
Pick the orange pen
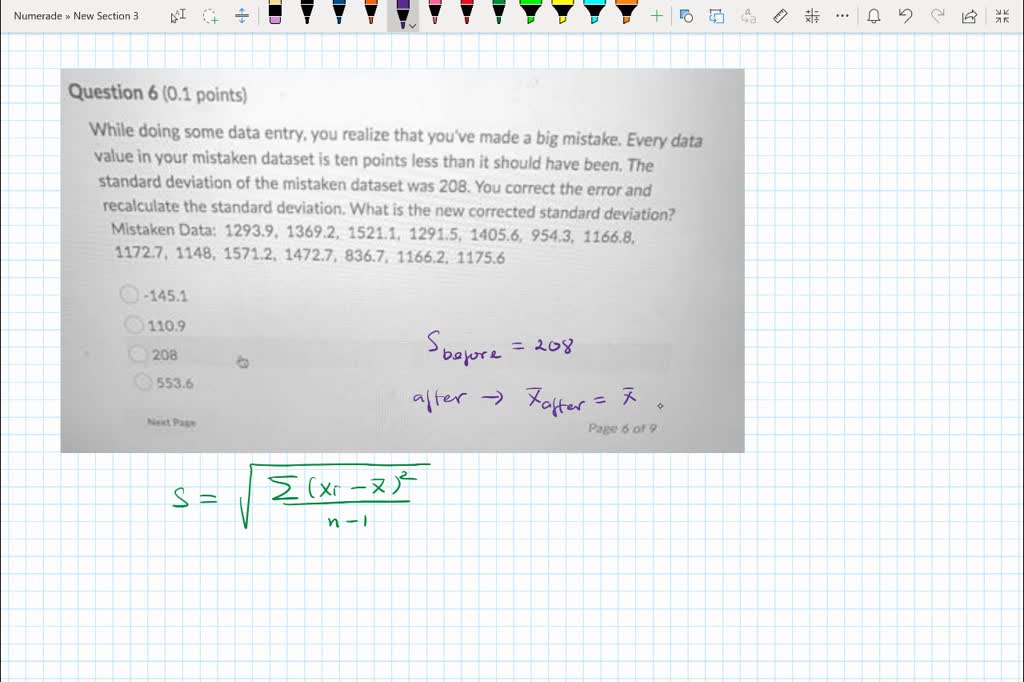(x=371, y=12)
